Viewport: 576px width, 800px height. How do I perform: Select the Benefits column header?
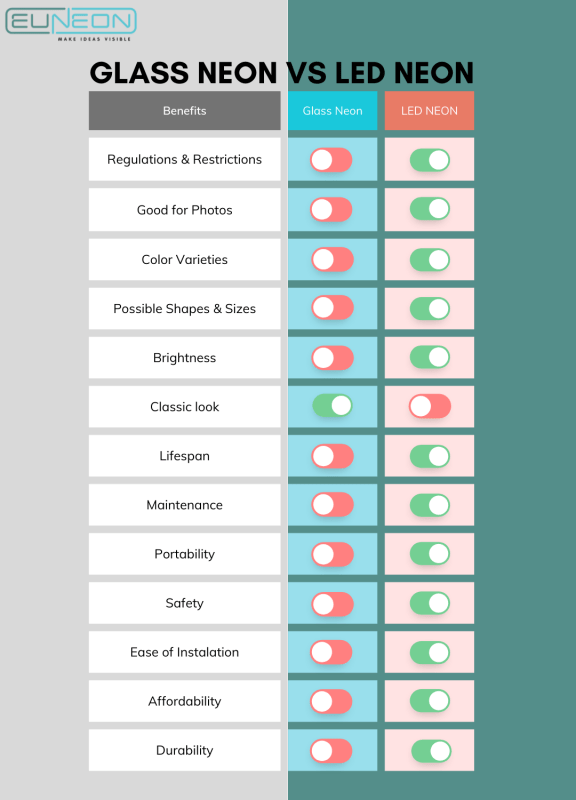click(185, 111)
